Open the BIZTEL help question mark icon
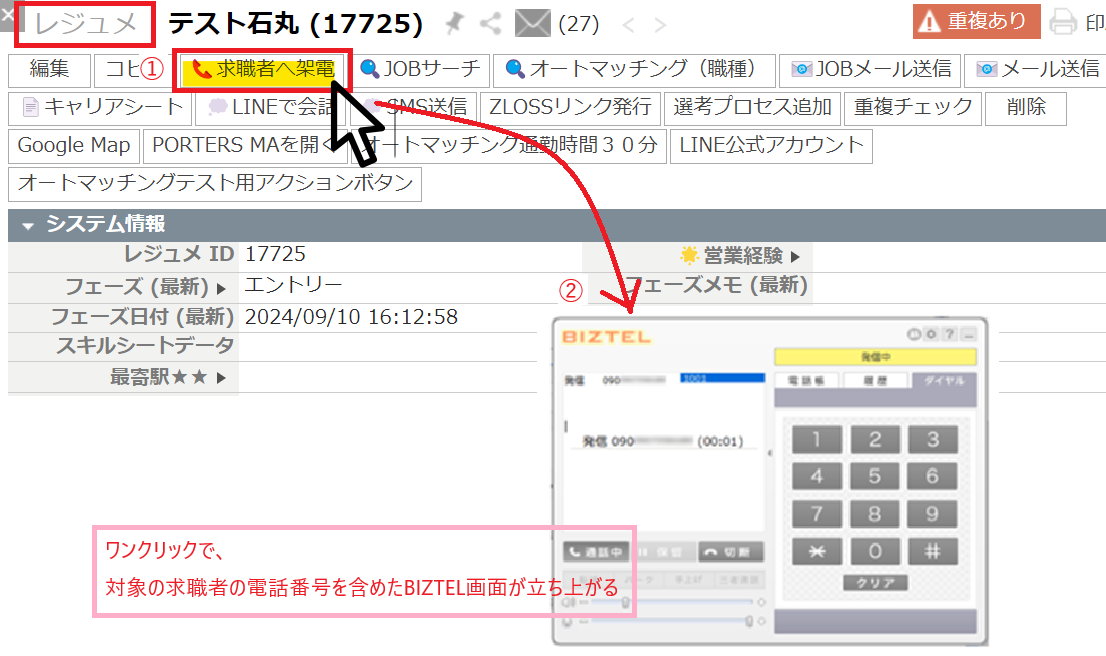The width and height of the screenshot is (1106, 656). pyautogui.click(x=949, y=334)
